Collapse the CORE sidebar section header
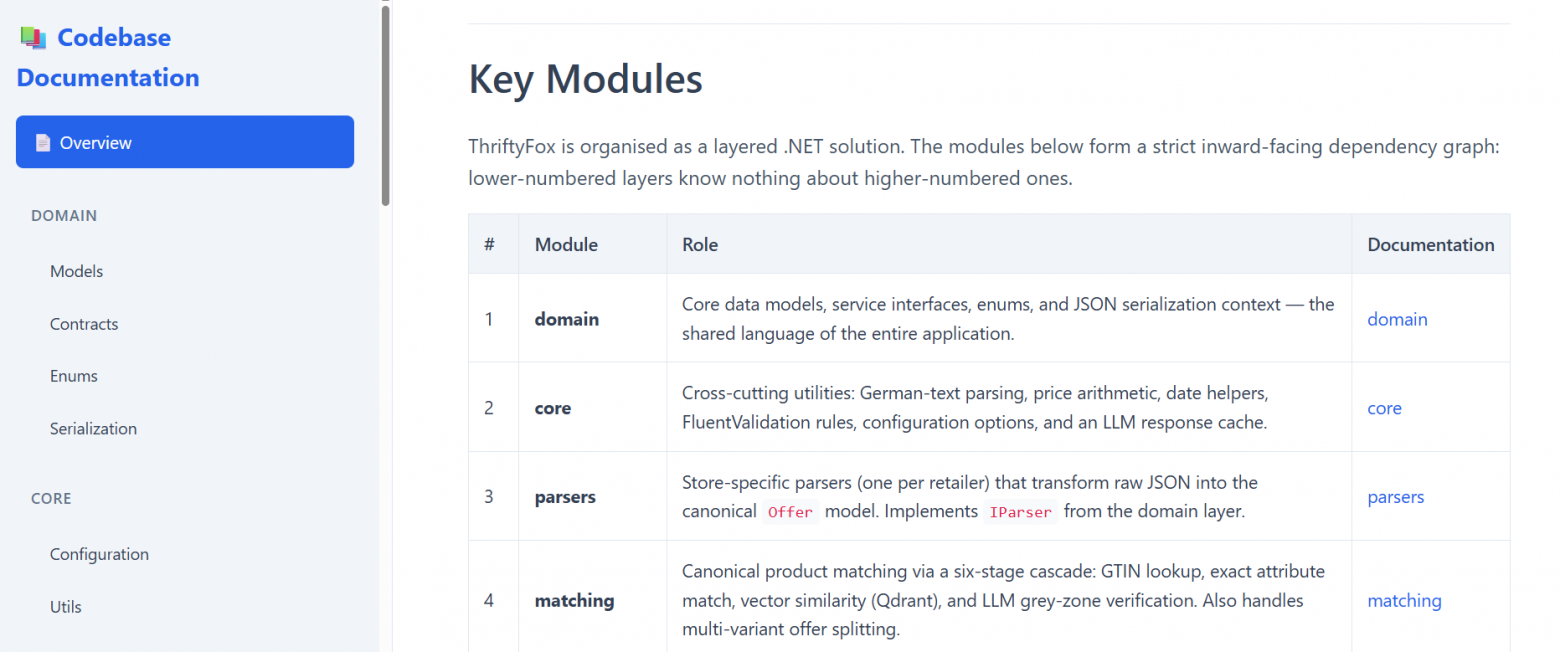Viewport: 1560px width, 652px height. point(51,498)
